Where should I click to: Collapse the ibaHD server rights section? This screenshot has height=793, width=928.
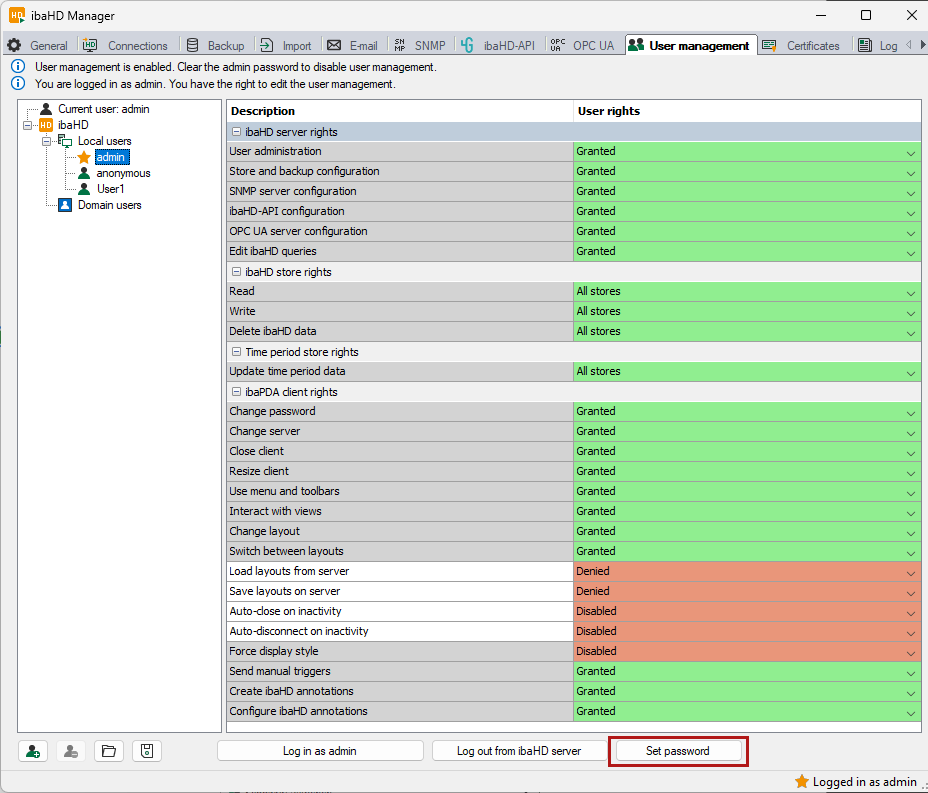point(237,132)
